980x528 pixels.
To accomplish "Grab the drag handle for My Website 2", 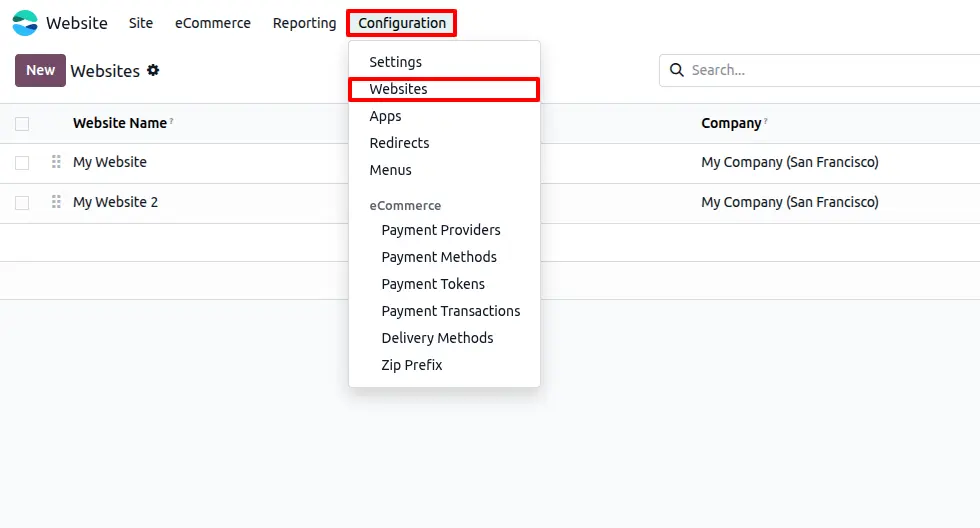I will point(56,202).
